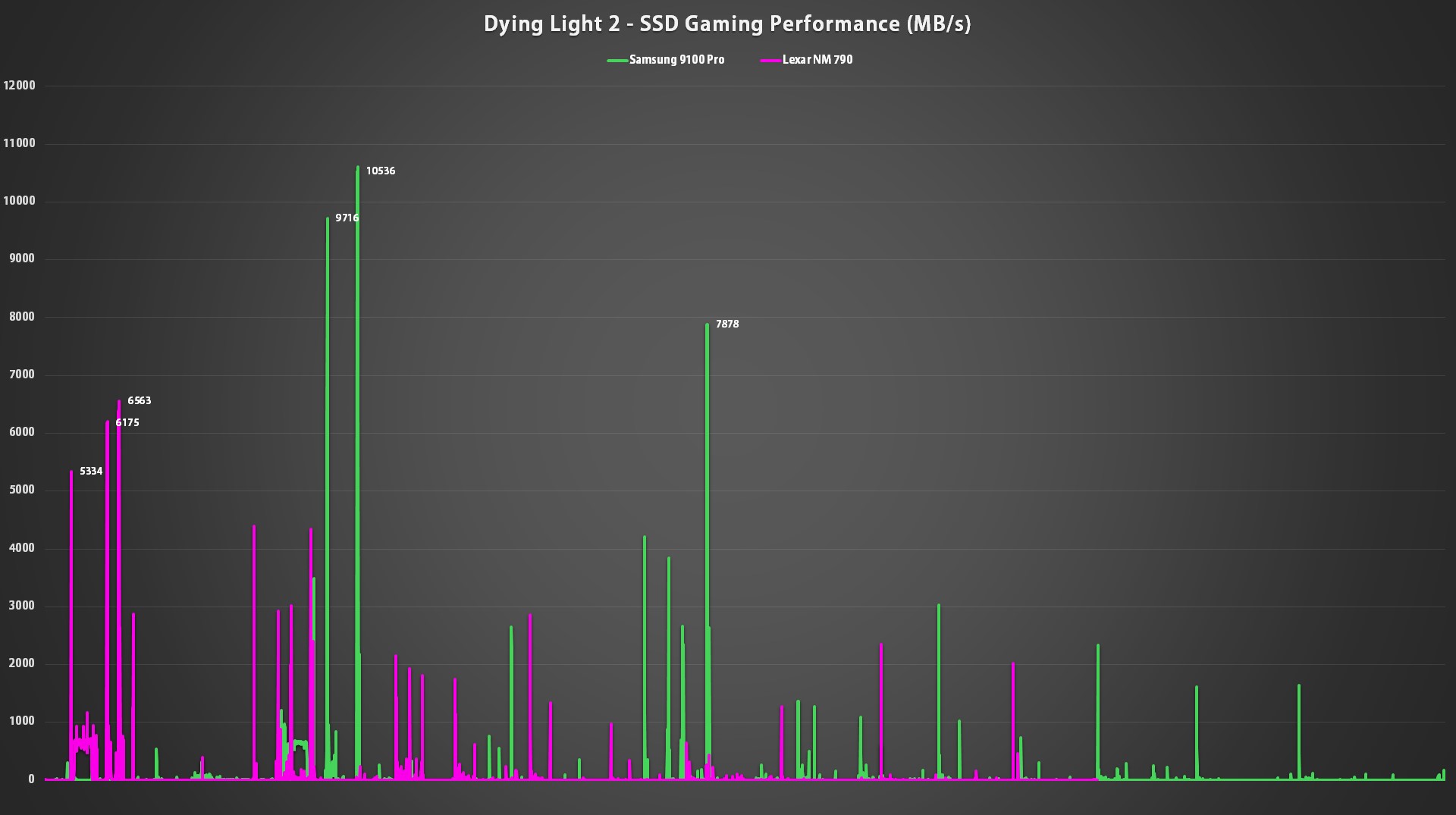Click the 11000 y-axis label

pyautogui.click(x=20, y=143)
